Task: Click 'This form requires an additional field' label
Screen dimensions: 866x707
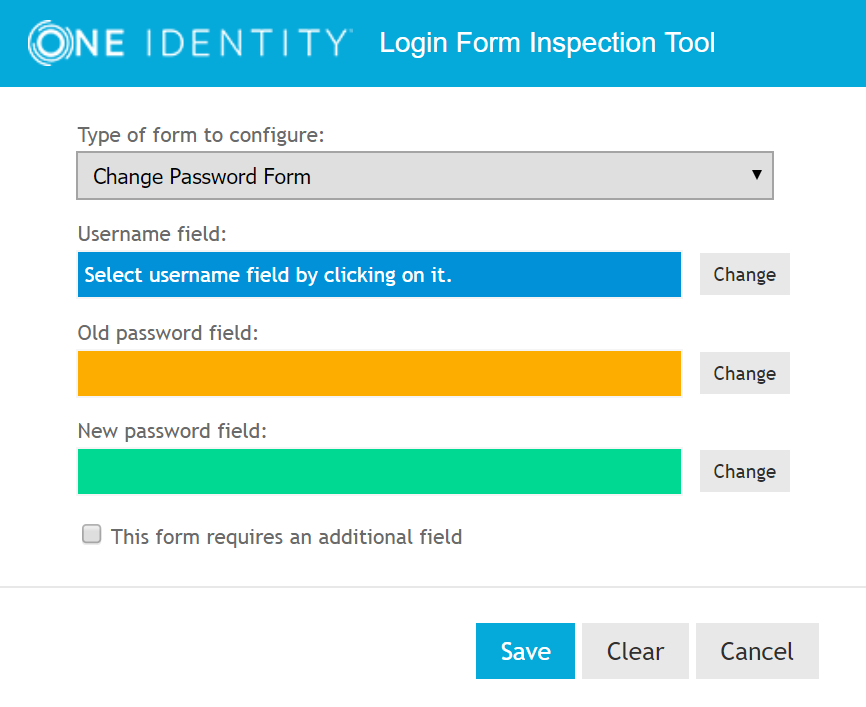Action: point(286,537)
